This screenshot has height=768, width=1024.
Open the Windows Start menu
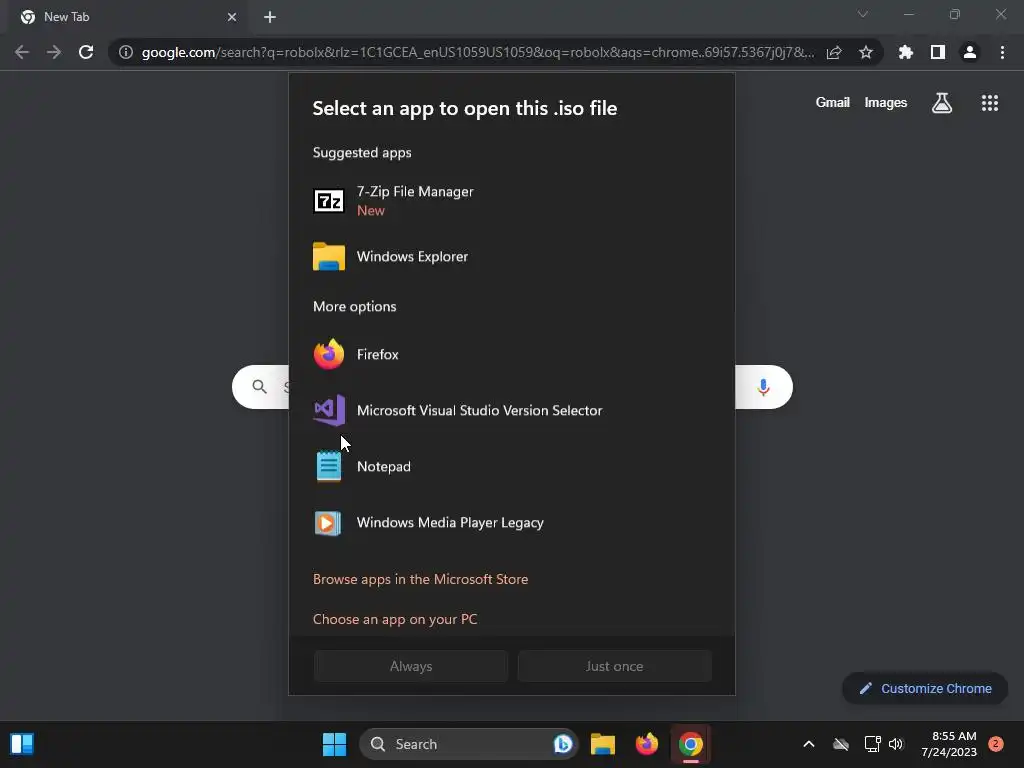click(334, 744)
